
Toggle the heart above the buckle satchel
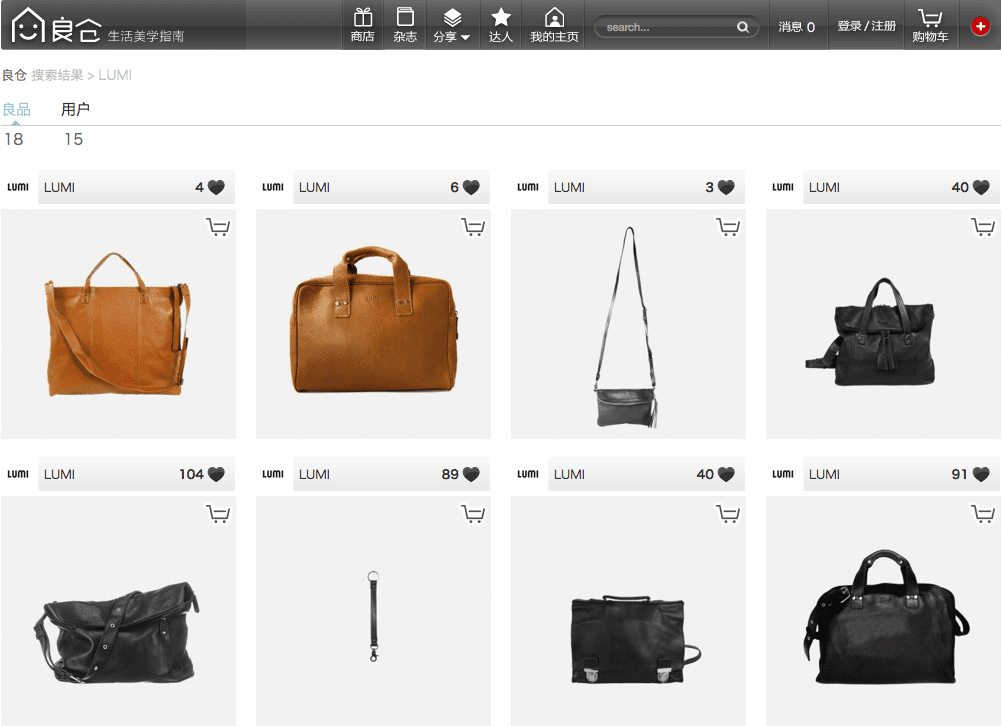click(x=726, y=474)
